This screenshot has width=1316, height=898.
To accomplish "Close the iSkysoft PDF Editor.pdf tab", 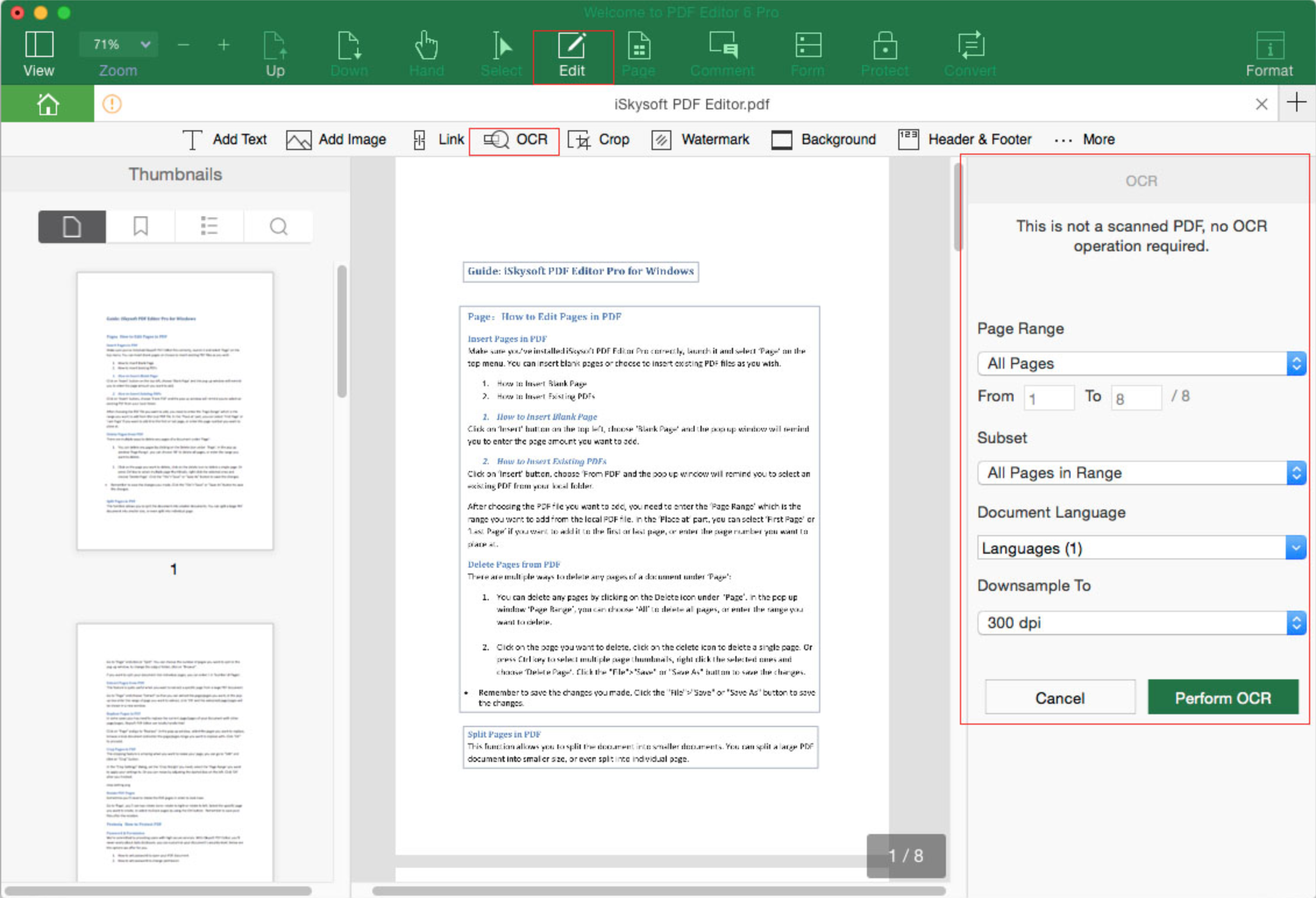I will [x=1261, y=104].
